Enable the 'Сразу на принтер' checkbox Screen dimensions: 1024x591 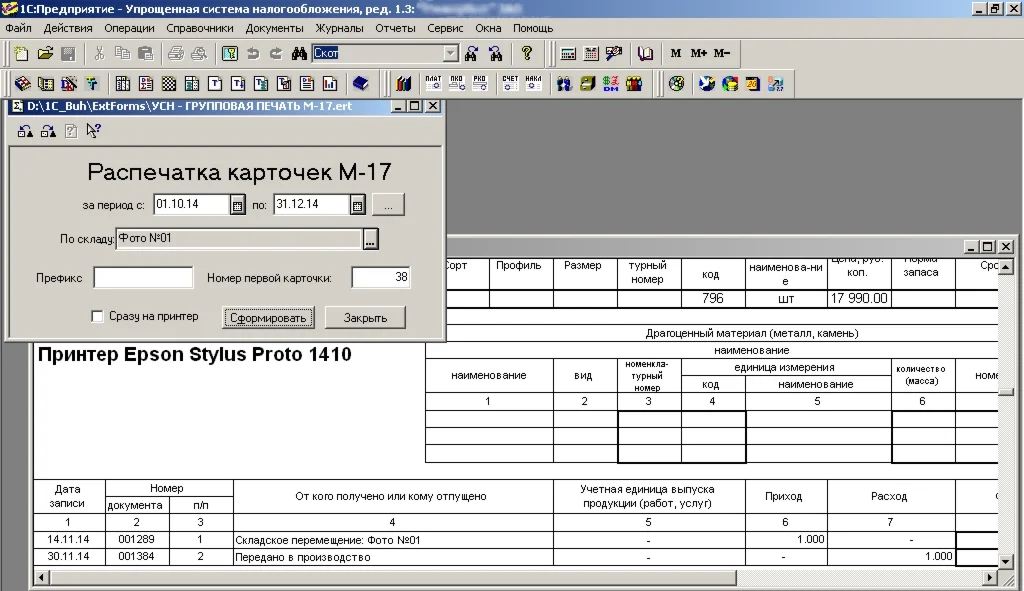97,317
